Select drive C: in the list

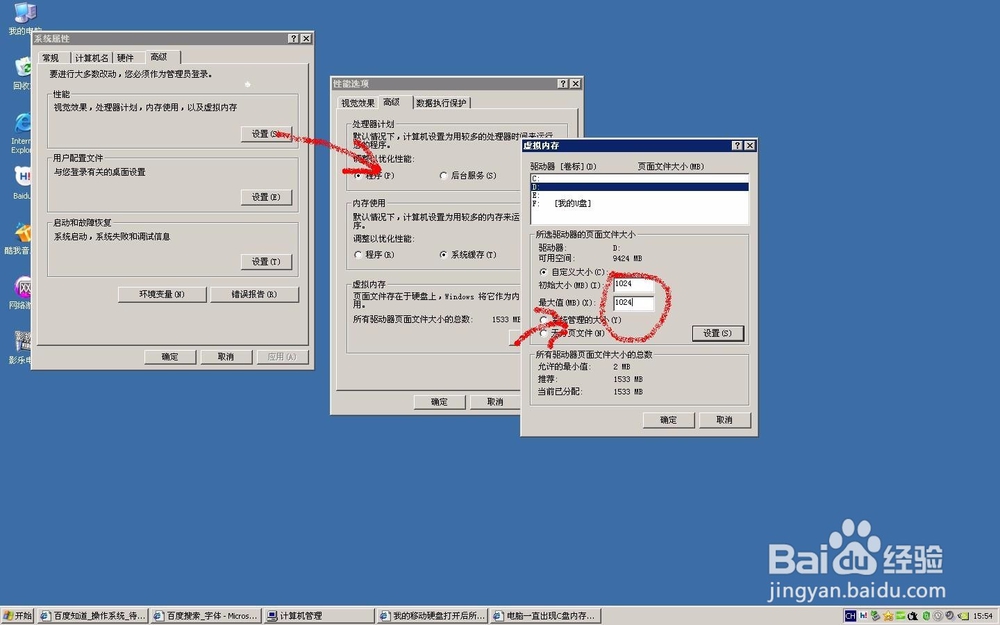[x=639, y=179]
